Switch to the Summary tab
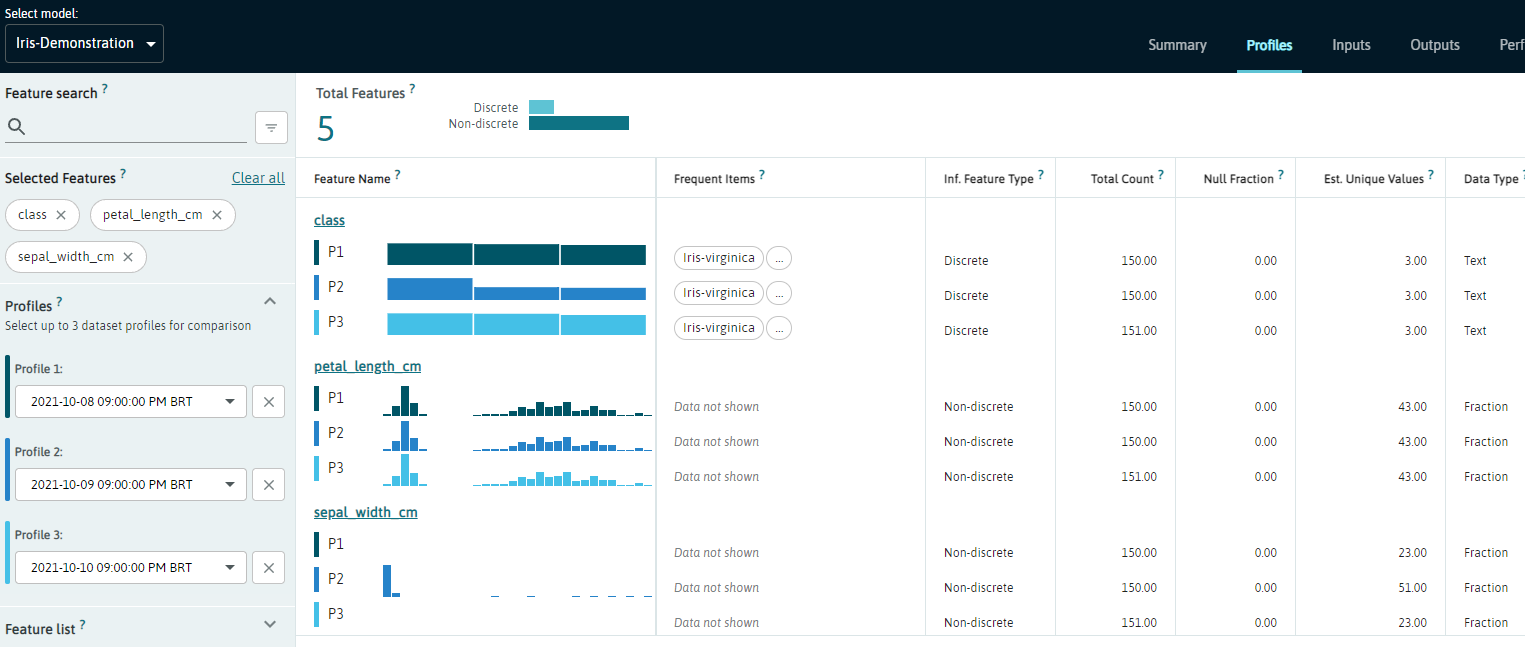The image size is (1525, 647). point(1177,45)
